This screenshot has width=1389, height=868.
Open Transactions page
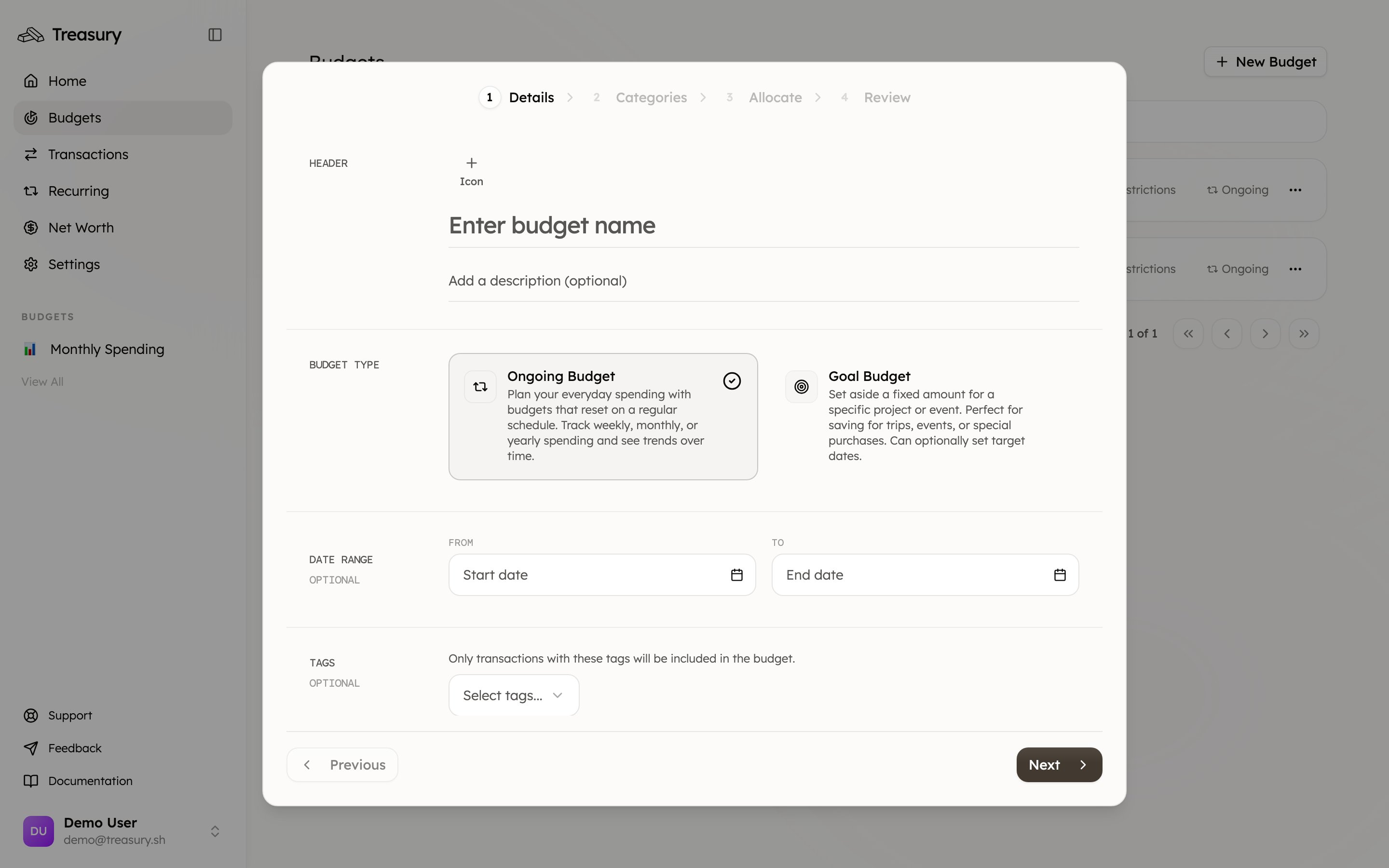click(x=123, y=154)
